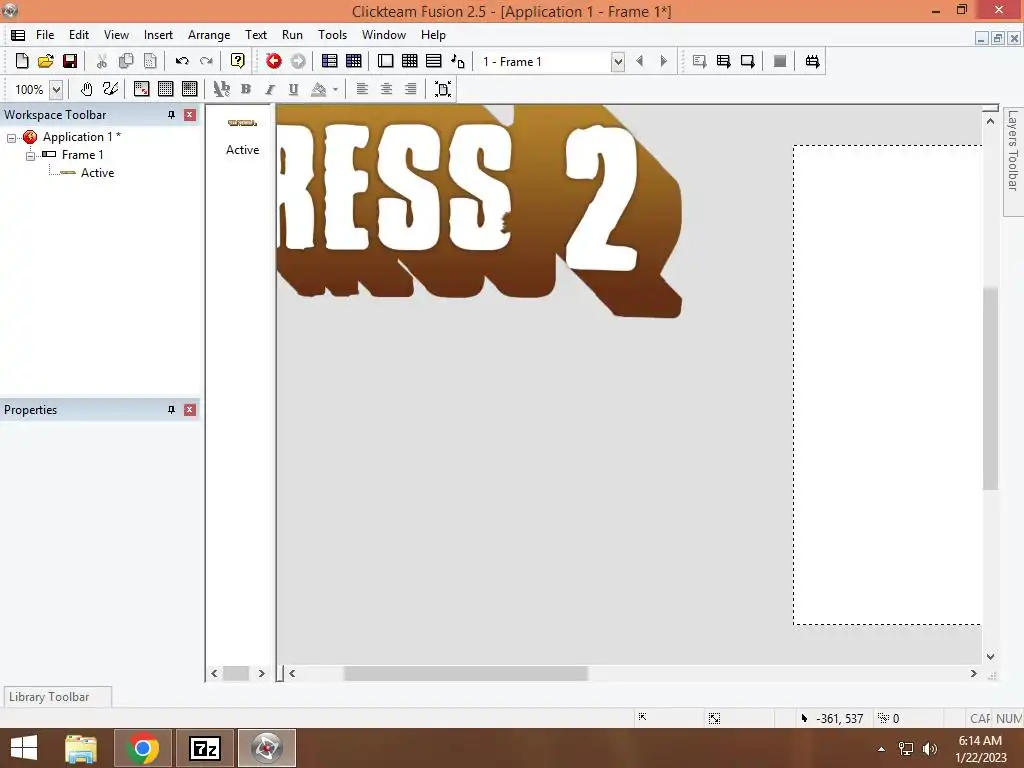Toggle italic text formatting
The image size is (1024, 768).
270,89
